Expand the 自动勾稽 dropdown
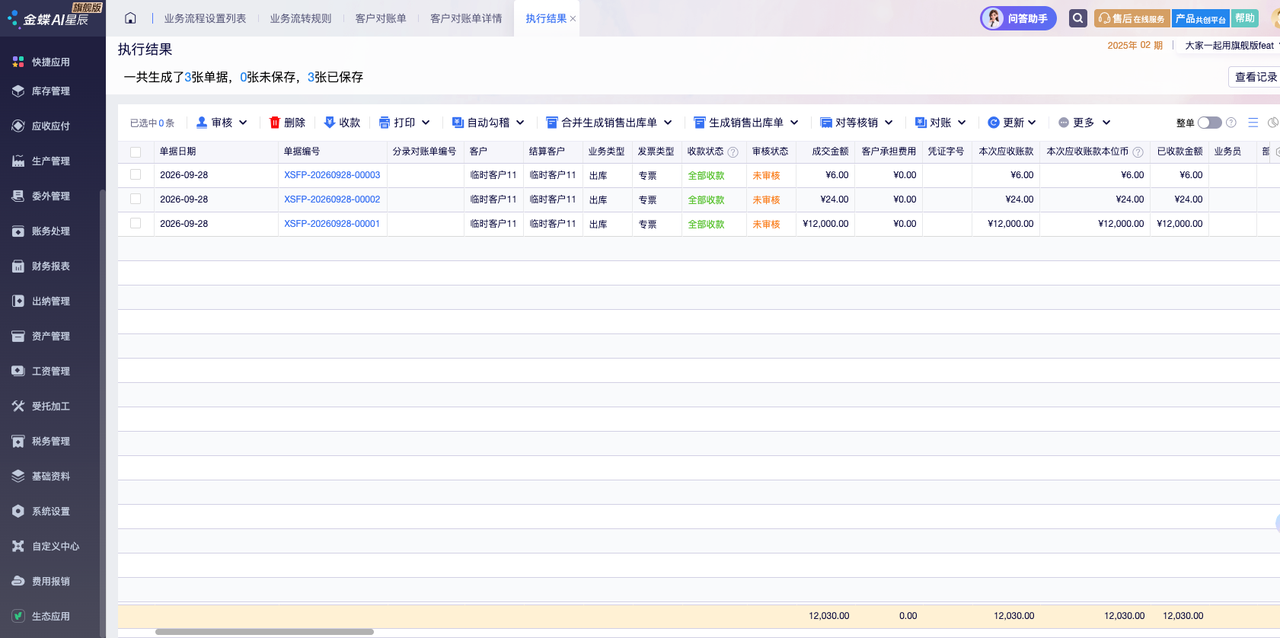 tap(520, 122)
